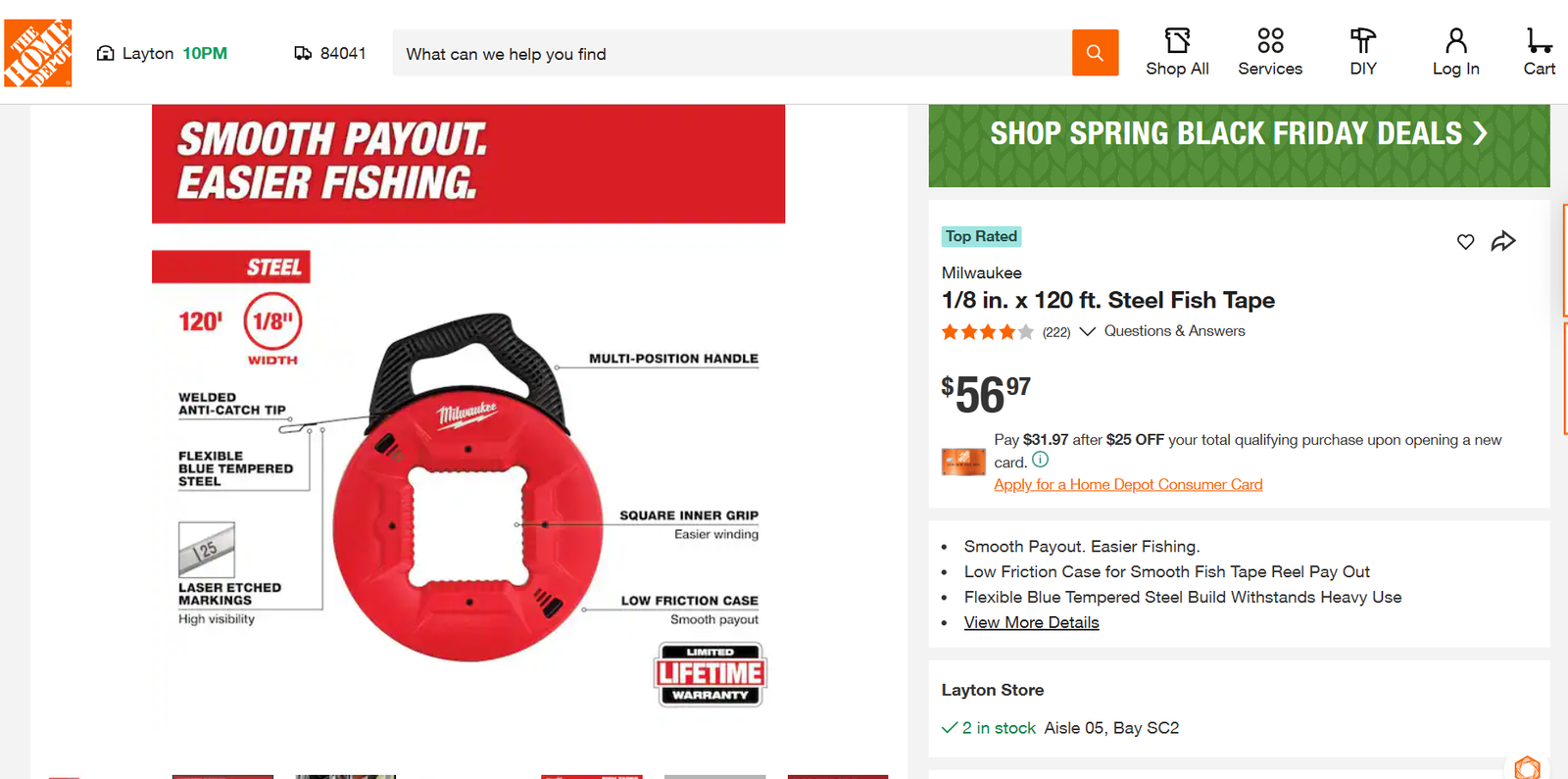
Task: Open the Shop All menu
Action: pyautogui.click(x=1177, y=53)
